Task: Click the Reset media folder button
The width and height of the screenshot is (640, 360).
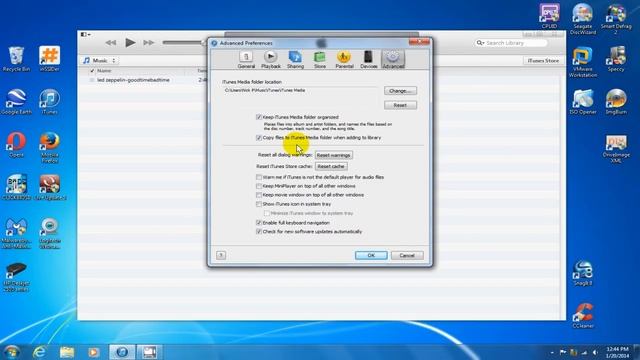Action: (400, 105)
